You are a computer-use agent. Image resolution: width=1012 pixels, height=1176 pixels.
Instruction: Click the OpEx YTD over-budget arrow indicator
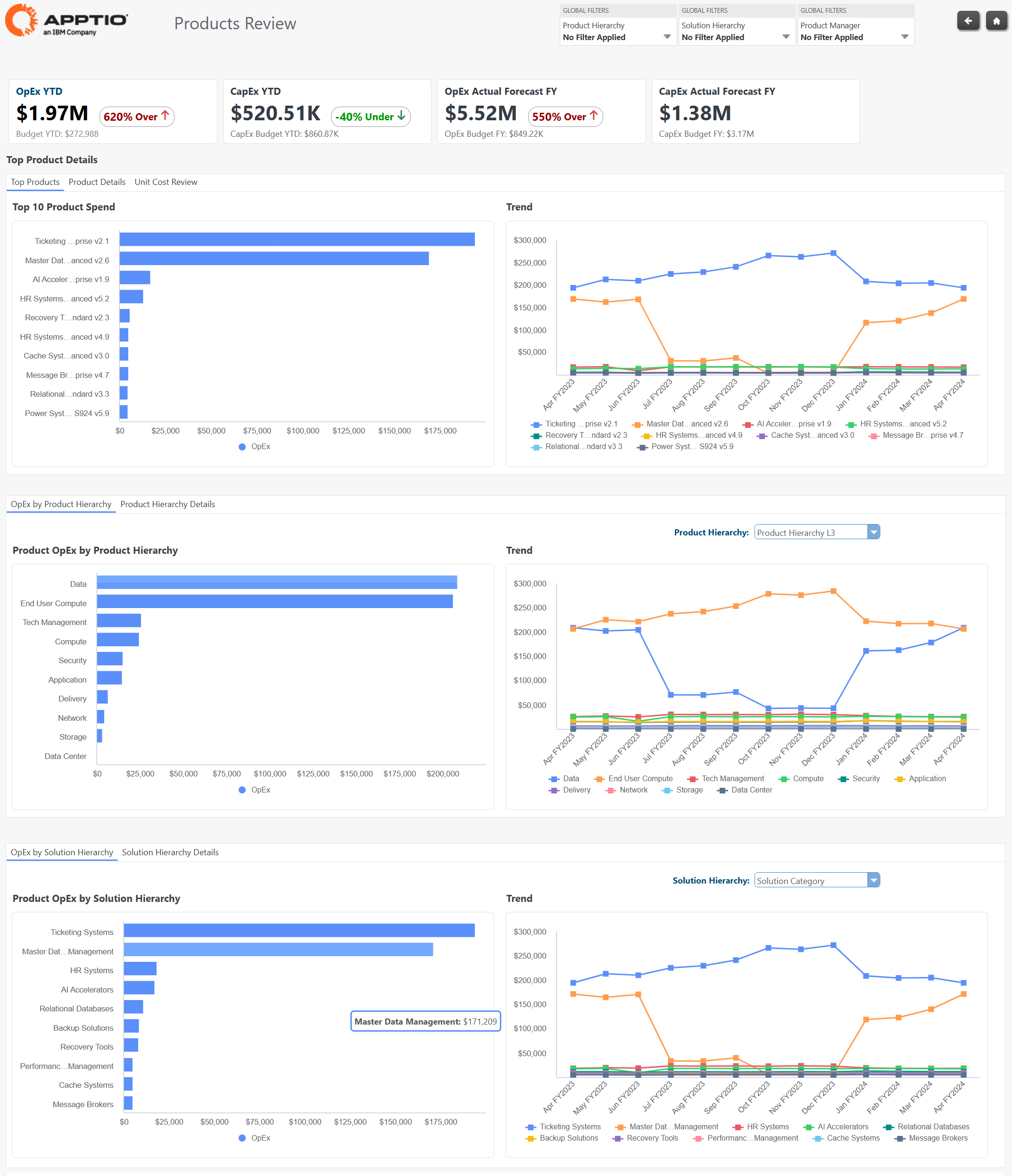(x=165, y=116)
